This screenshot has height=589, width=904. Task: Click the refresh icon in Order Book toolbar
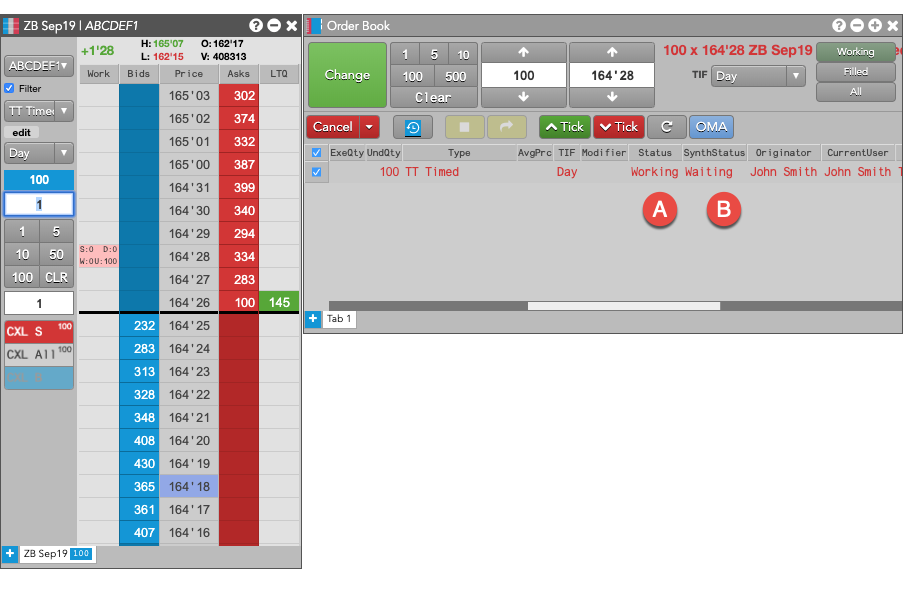665,127
